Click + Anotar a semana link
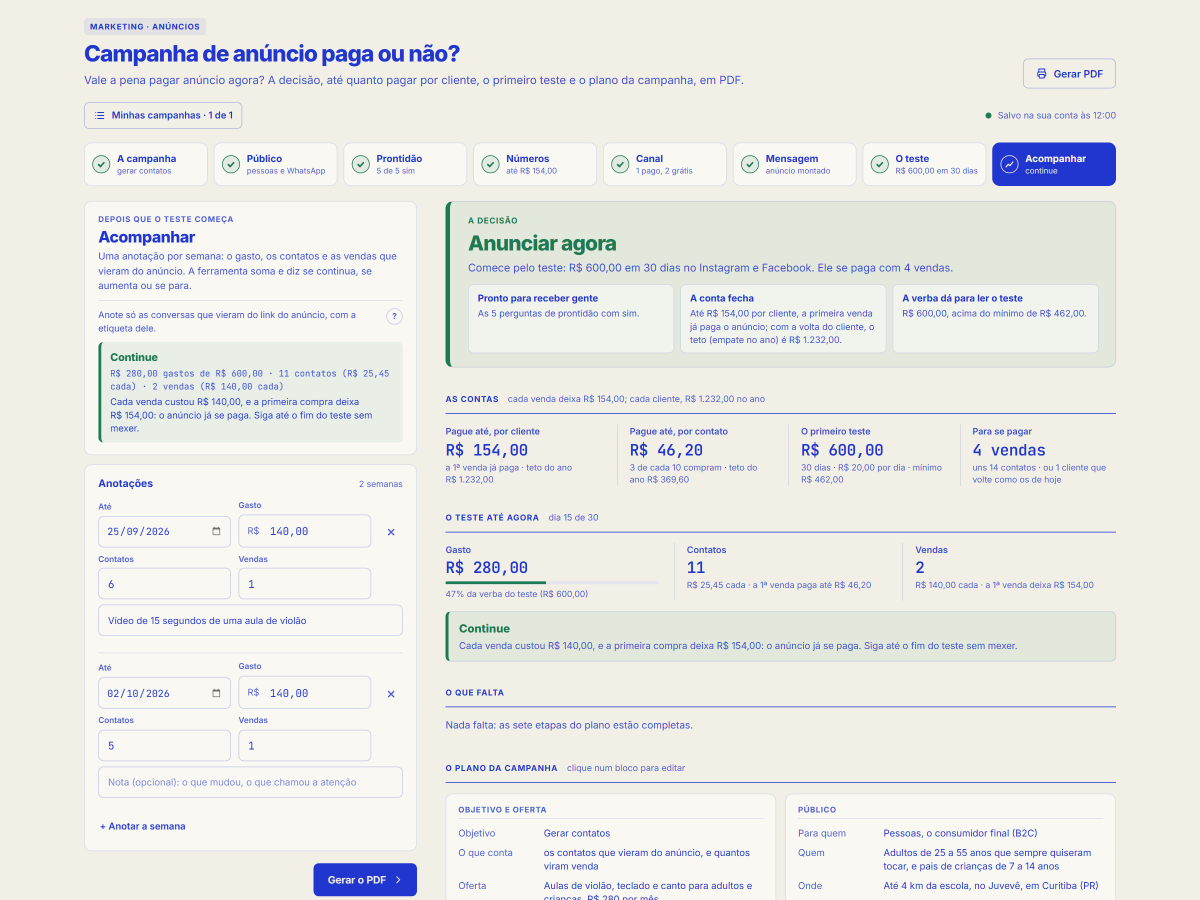1200x900 pixels. point(142,826)
